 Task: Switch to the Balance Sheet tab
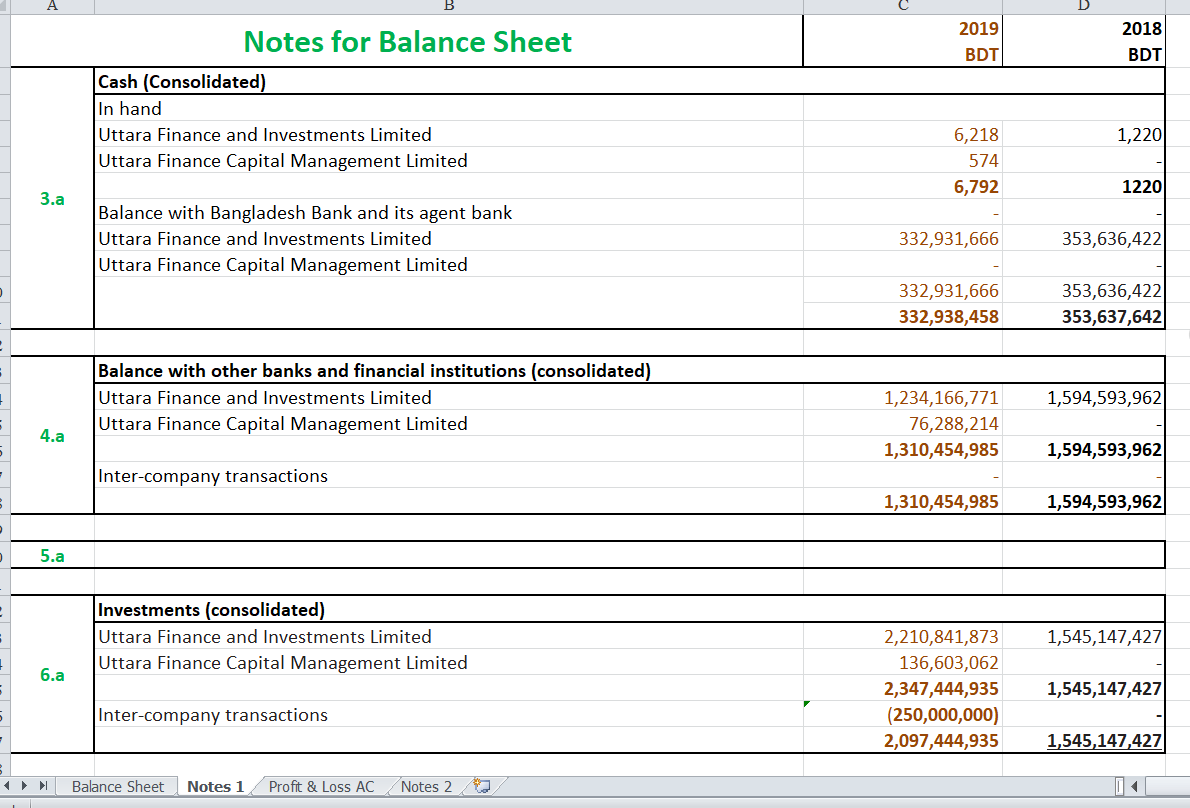tap(116, 786)
